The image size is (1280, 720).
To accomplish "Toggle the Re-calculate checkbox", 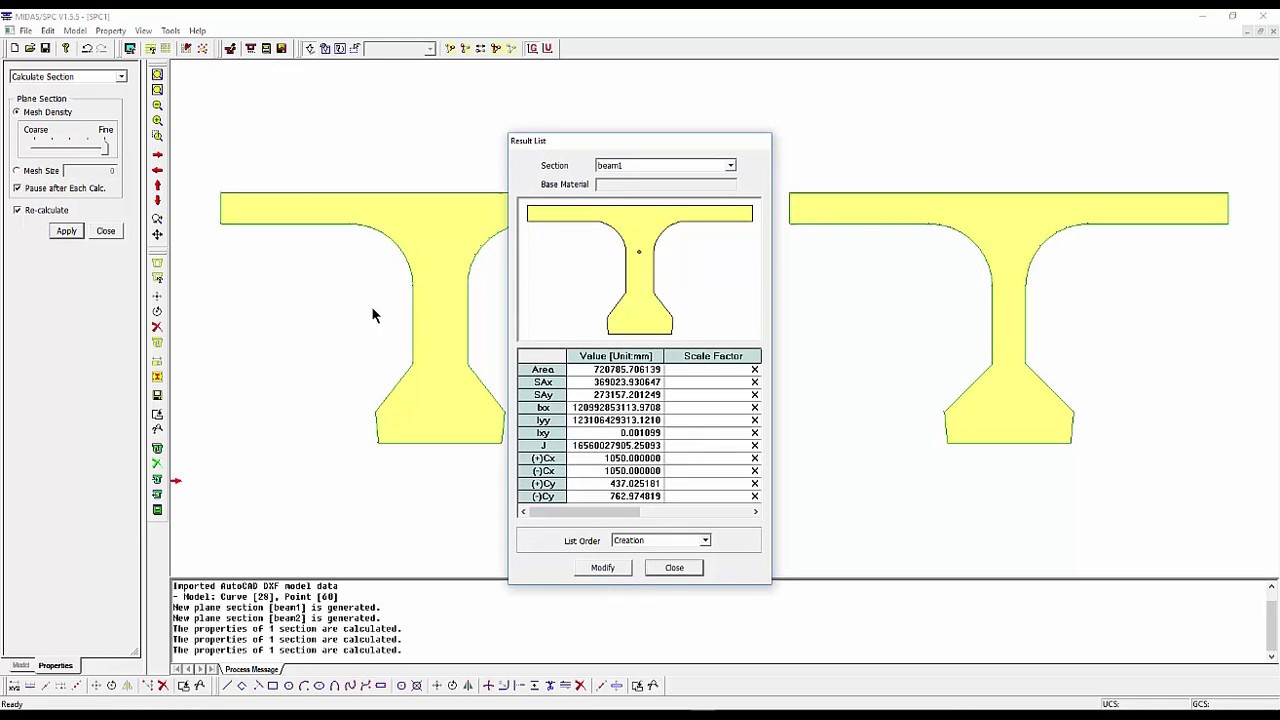I will [x=17, y=210].
